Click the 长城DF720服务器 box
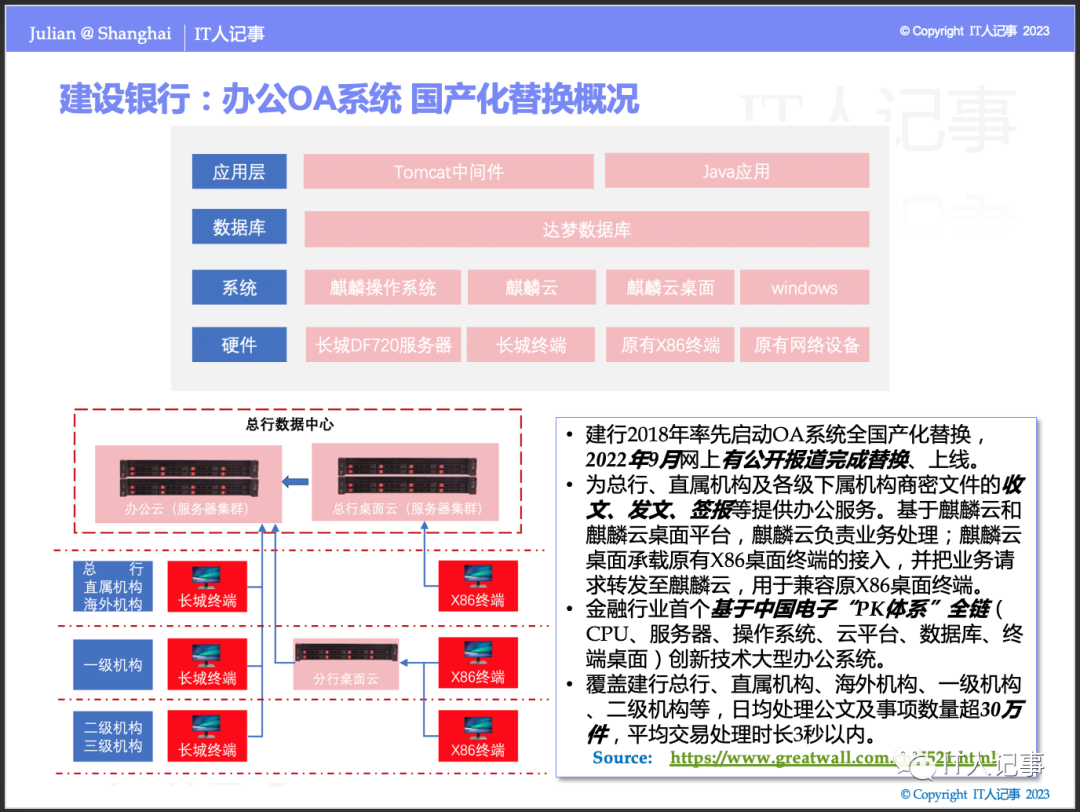This screenshot has width=1080, height=812. tap(383, 344)
